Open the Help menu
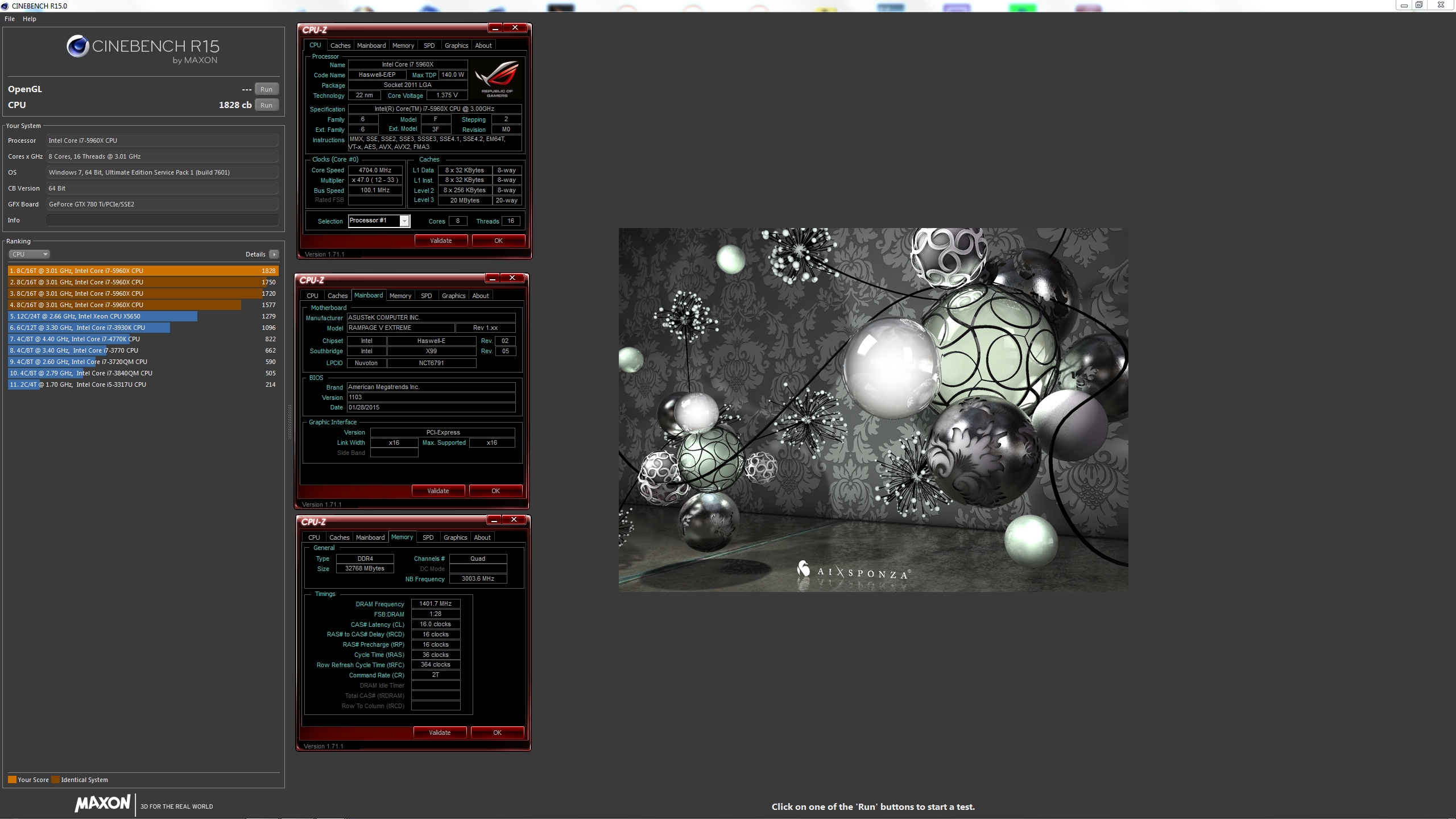This screenshot has width=1456, height=819. [x=30, y=19]
